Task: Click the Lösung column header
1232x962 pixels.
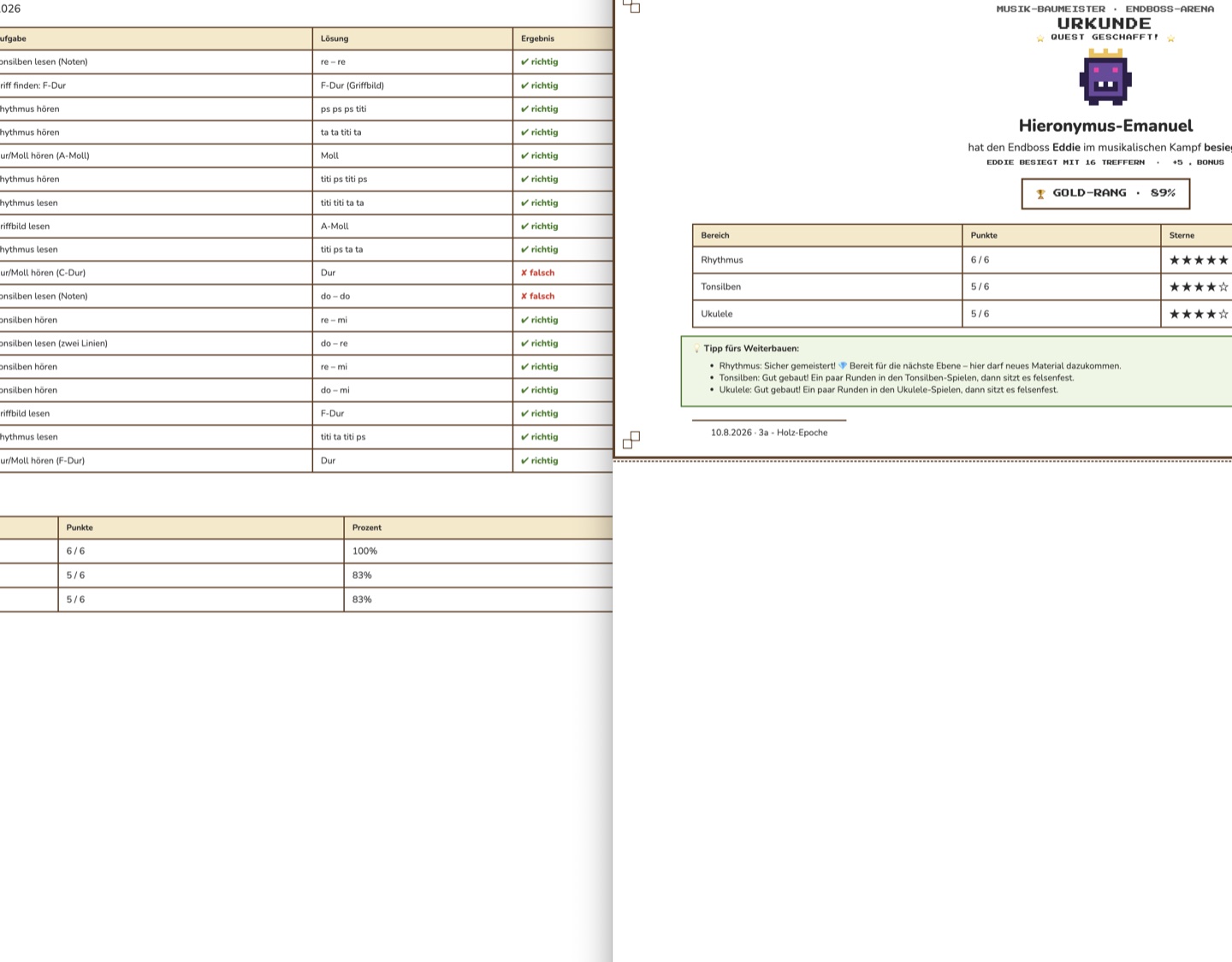Action: point(412,38)
